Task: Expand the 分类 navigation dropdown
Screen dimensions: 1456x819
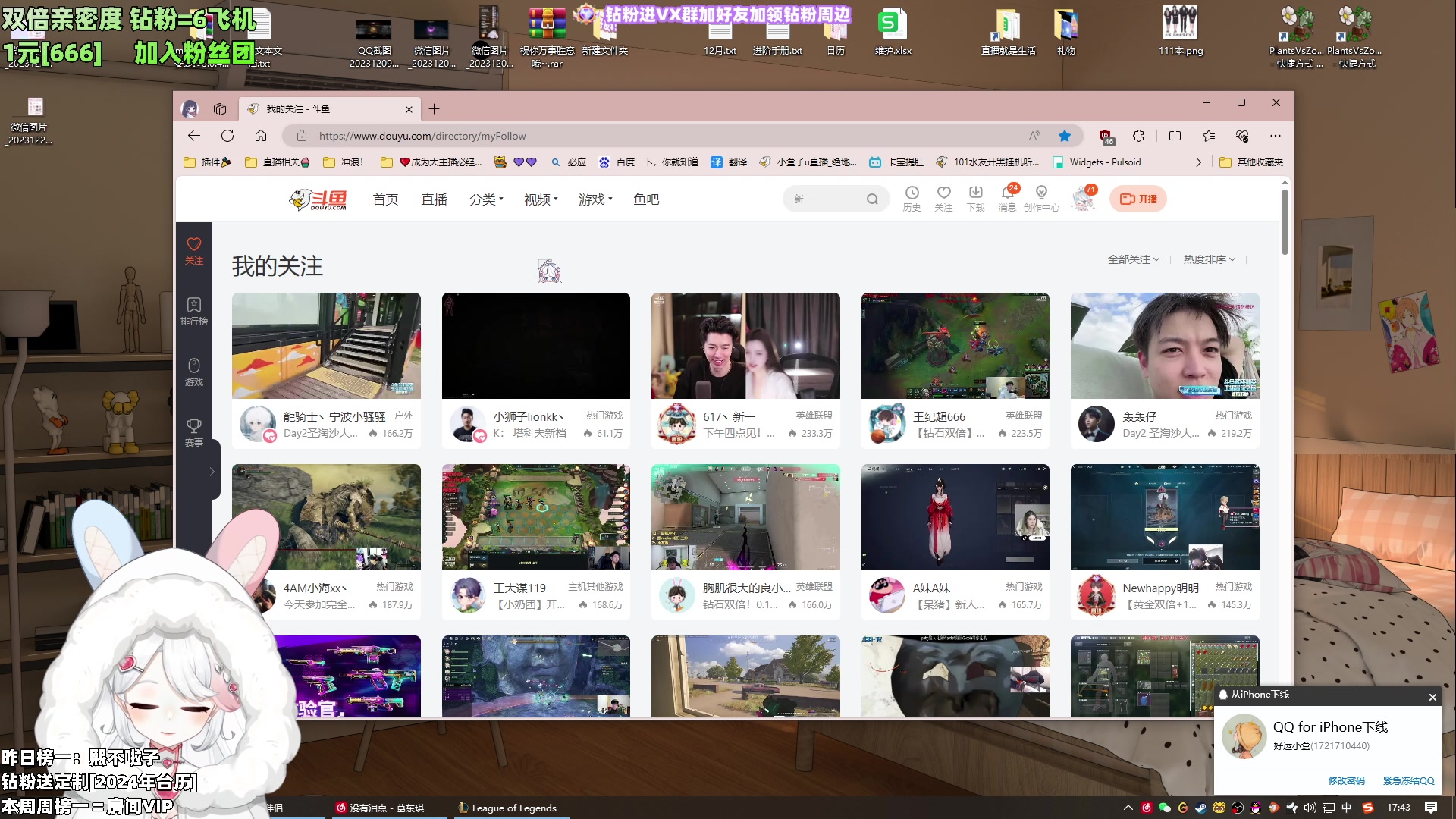Action: (486, 199)
